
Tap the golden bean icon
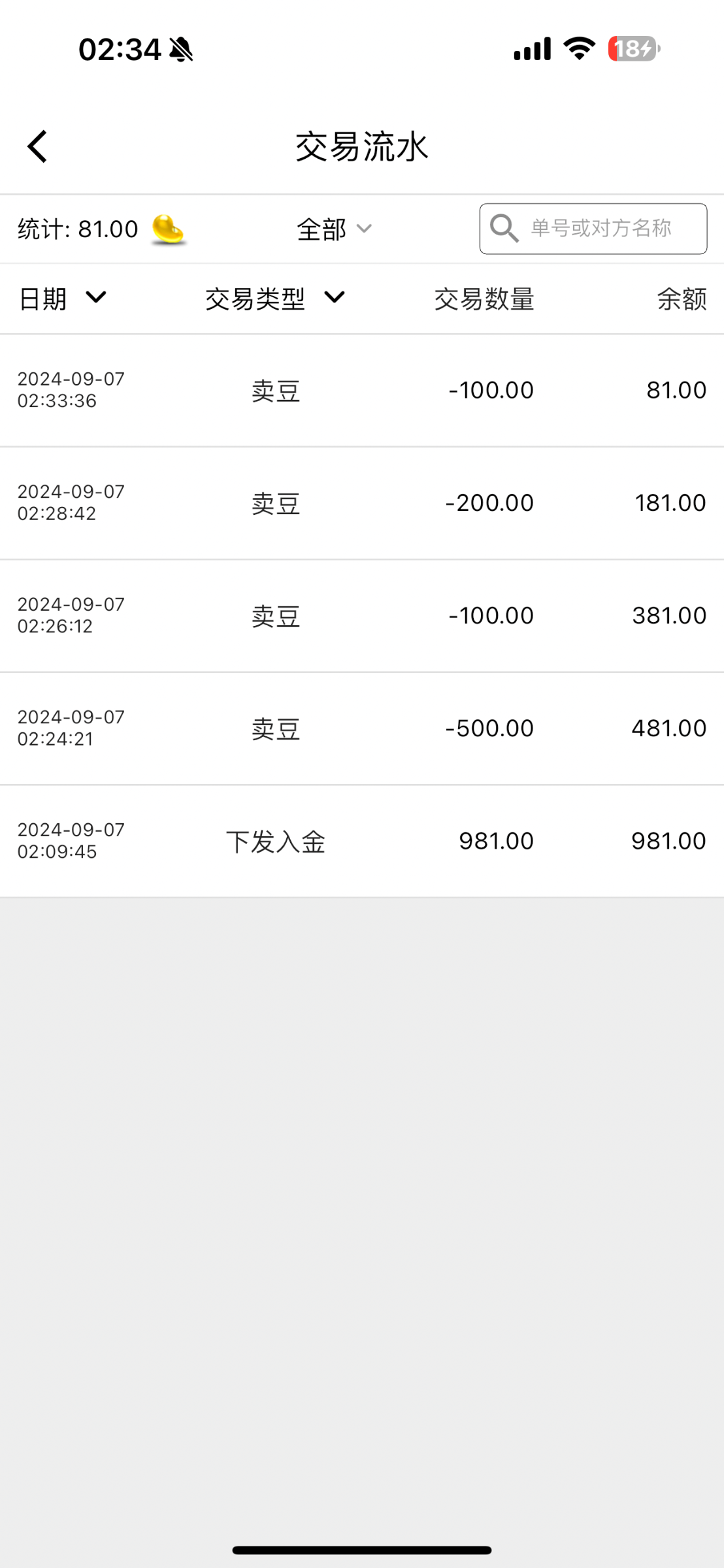point(169,229)
